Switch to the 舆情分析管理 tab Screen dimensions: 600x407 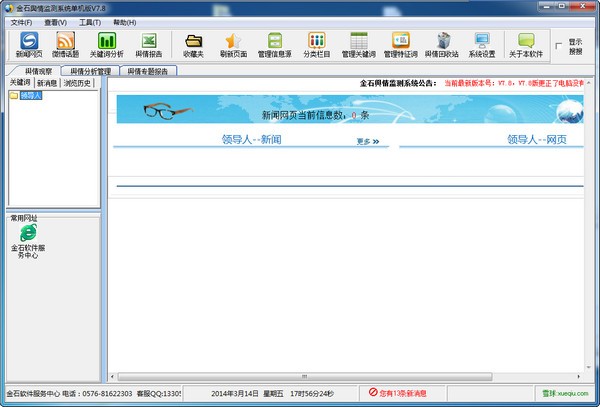90,71
